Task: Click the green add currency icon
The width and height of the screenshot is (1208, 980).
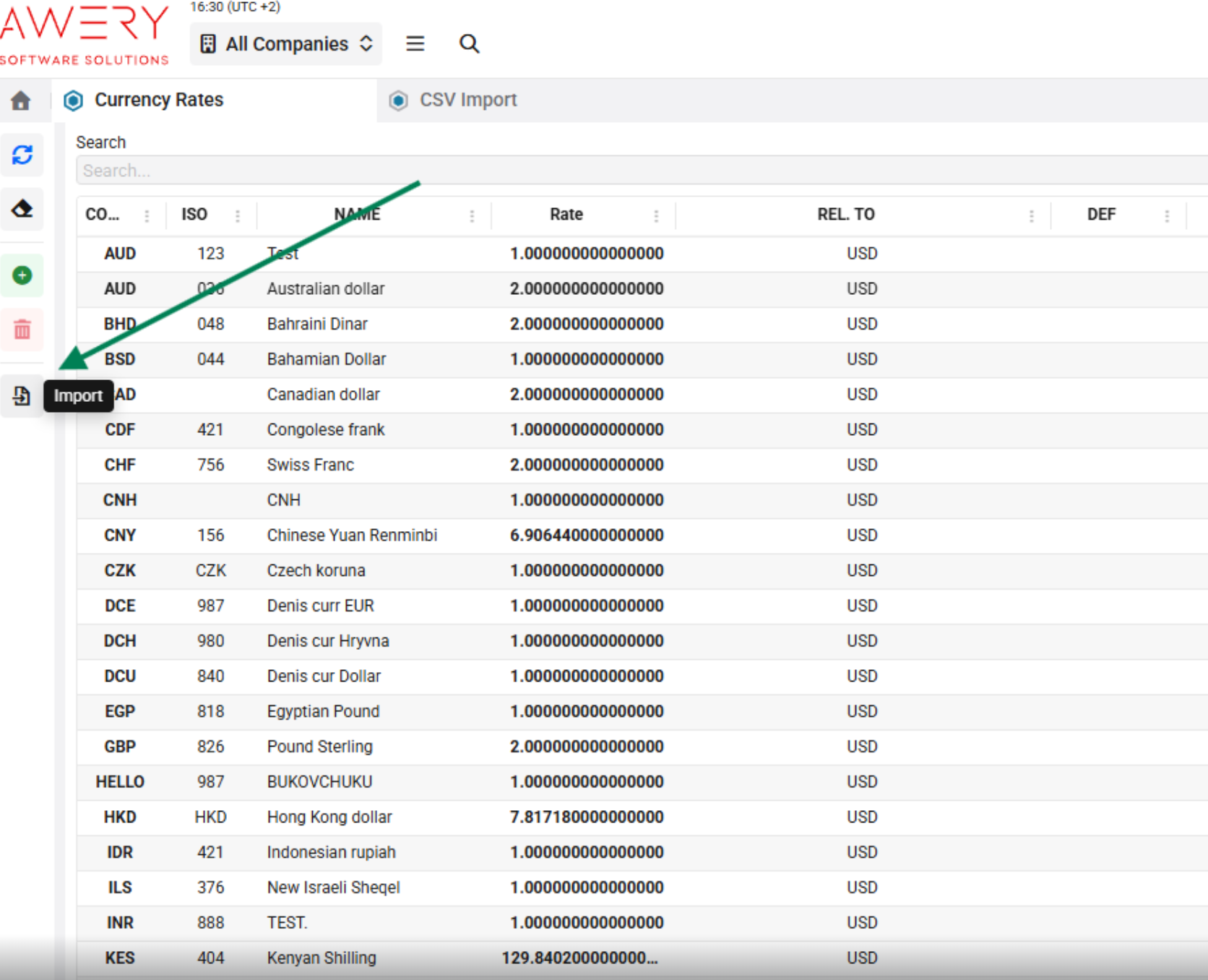Action: (x=22, y=275)
